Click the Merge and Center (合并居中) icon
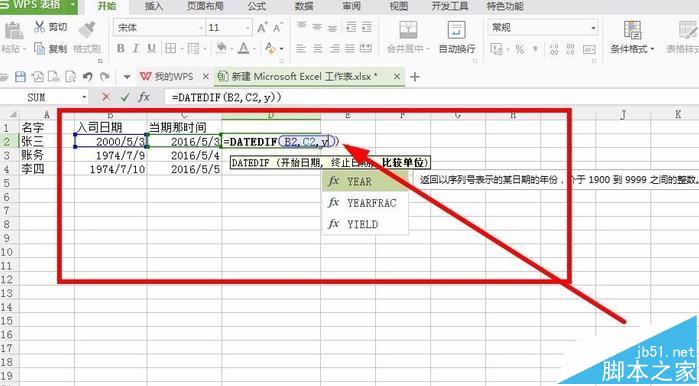Screen dimensions: 699x386 (408, 30)
